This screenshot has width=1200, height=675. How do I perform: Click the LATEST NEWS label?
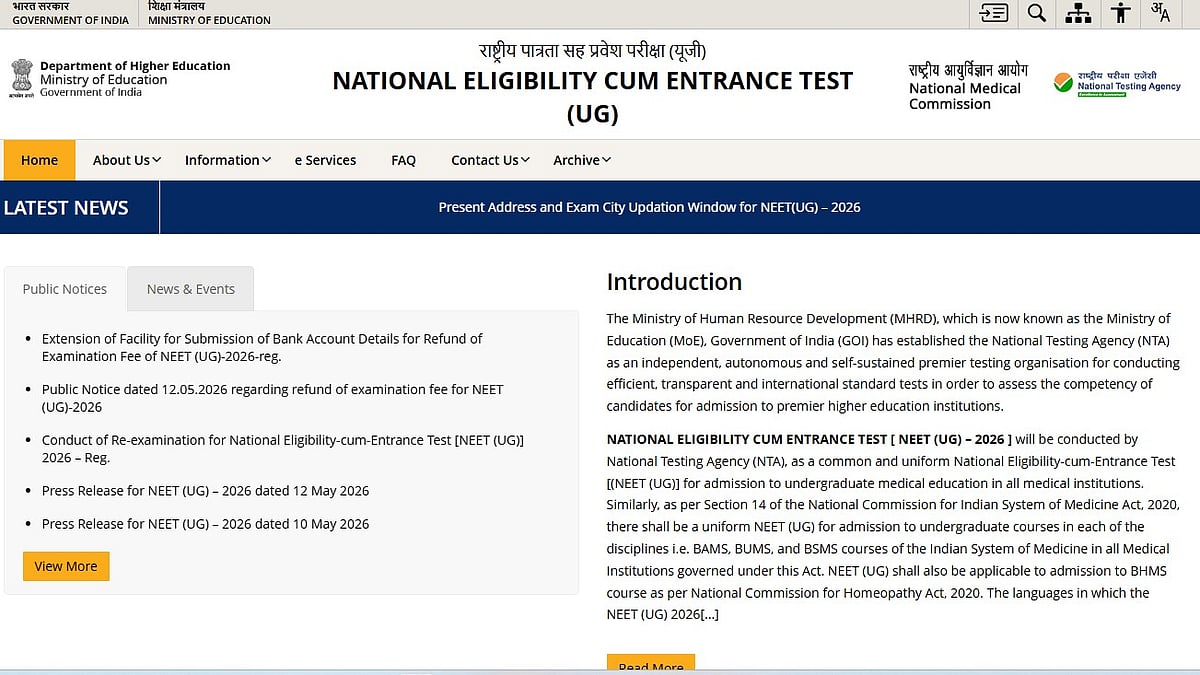coord(66,208)
